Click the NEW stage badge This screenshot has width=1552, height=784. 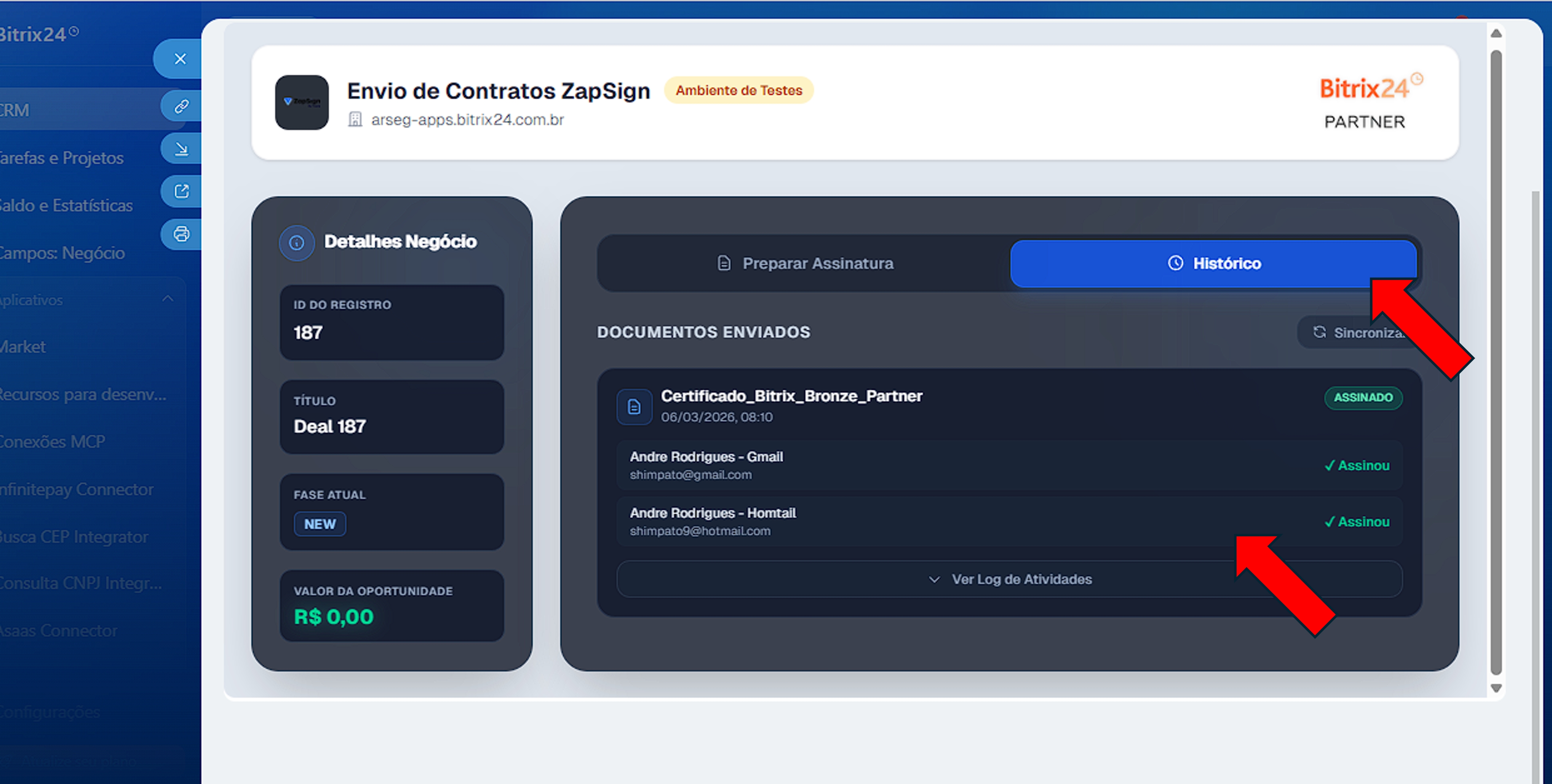(319, 524)
